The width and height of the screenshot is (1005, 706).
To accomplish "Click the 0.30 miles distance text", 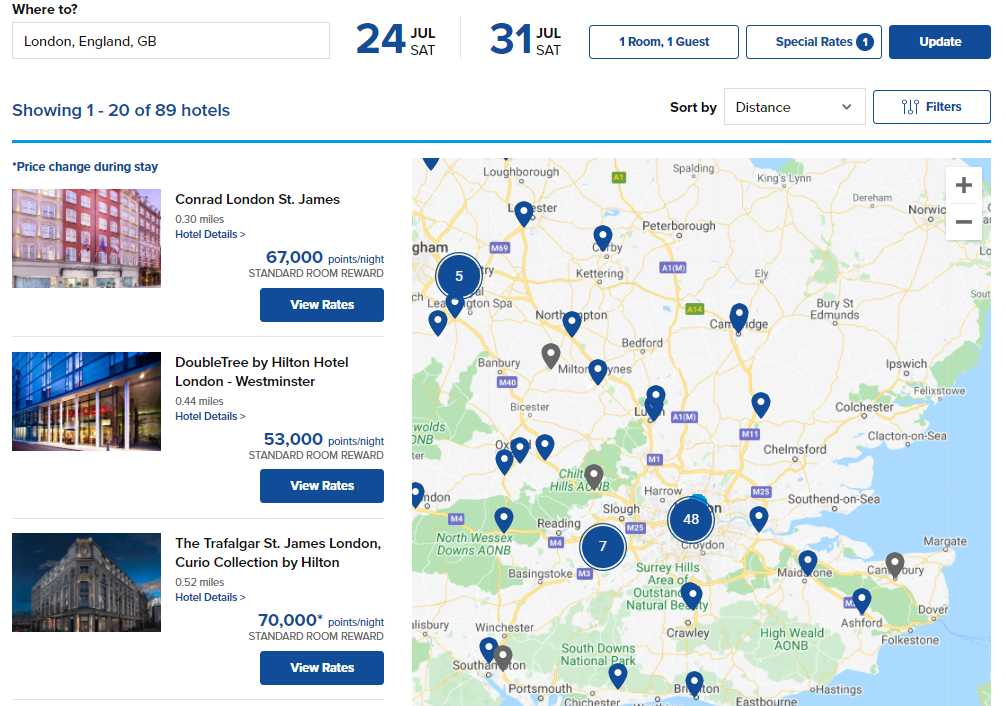I will (200, 219).
